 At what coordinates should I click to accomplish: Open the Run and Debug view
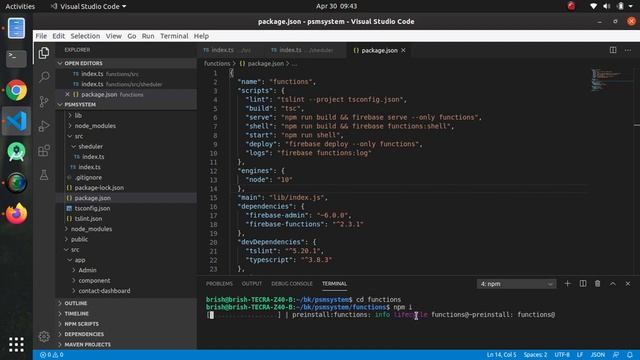(44, 126)
